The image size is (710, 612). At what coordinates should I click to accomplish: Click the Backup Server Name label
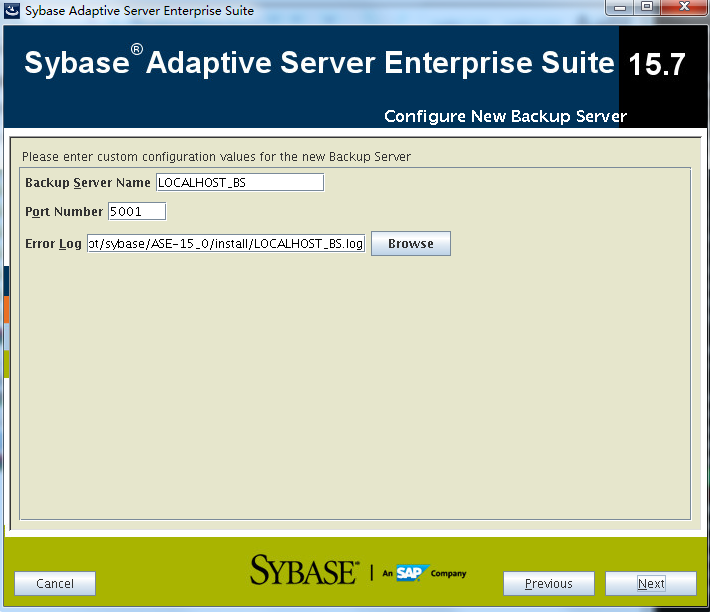(x=87, y=183)
